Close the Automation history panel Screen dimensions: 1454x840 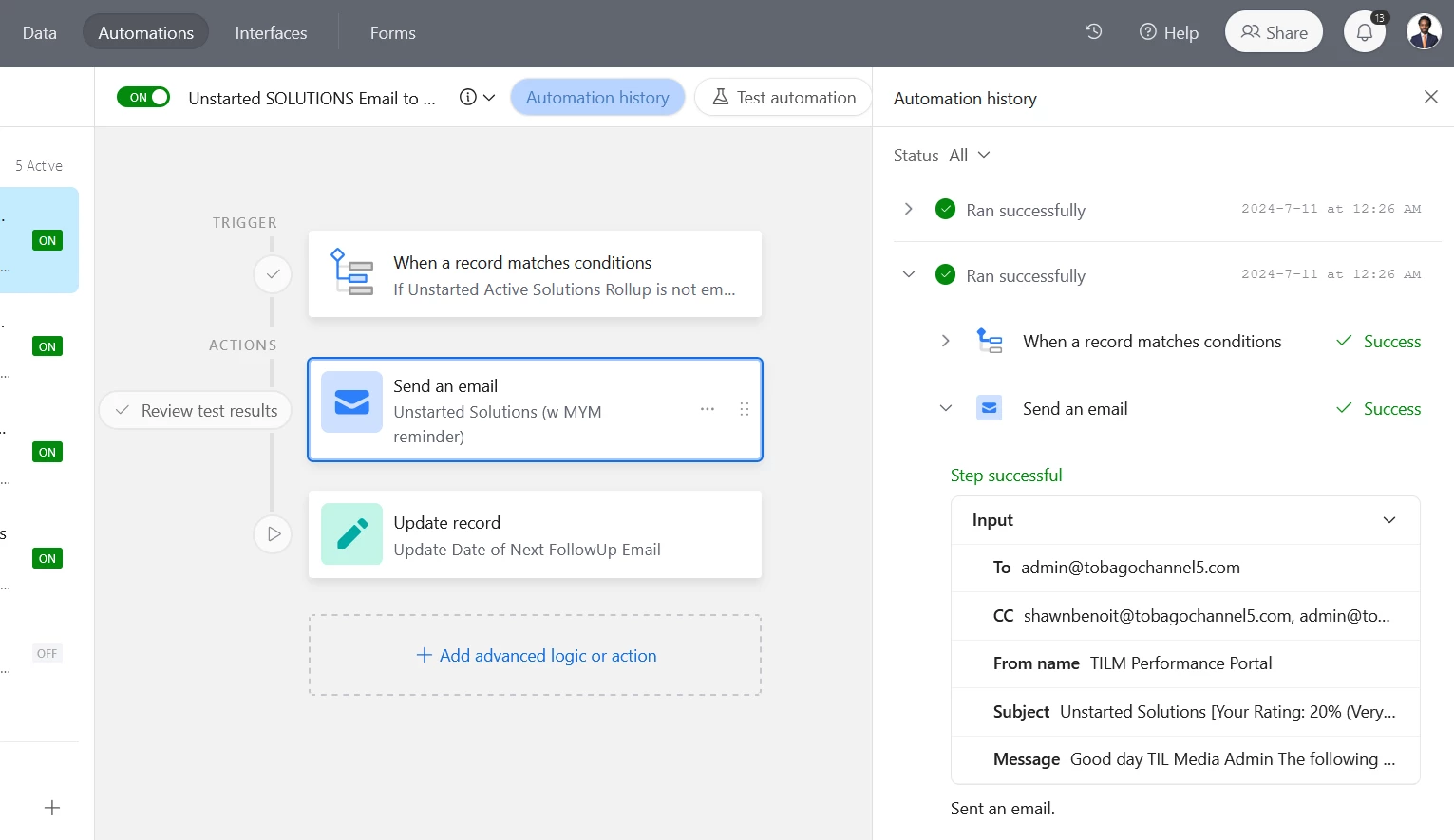pos(1430,97)
